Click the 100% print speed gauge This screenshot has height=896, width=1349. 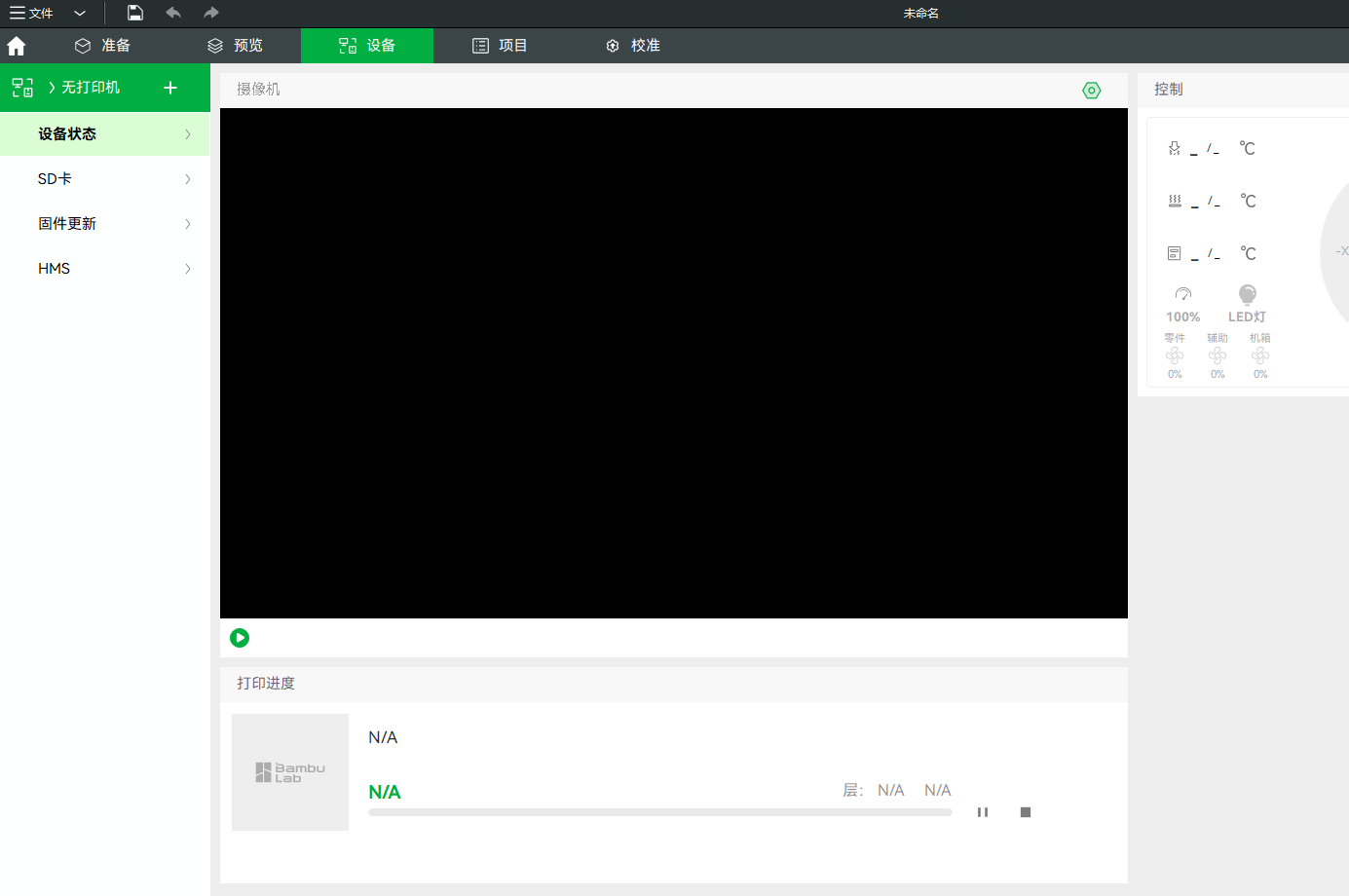(x=1183, y=305)
